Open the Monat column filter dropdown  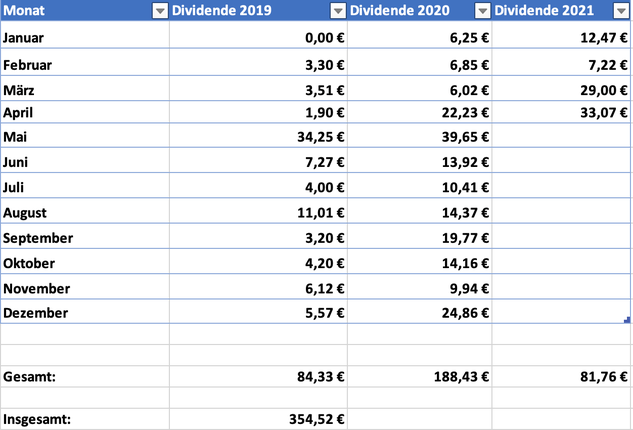(160, 11)
